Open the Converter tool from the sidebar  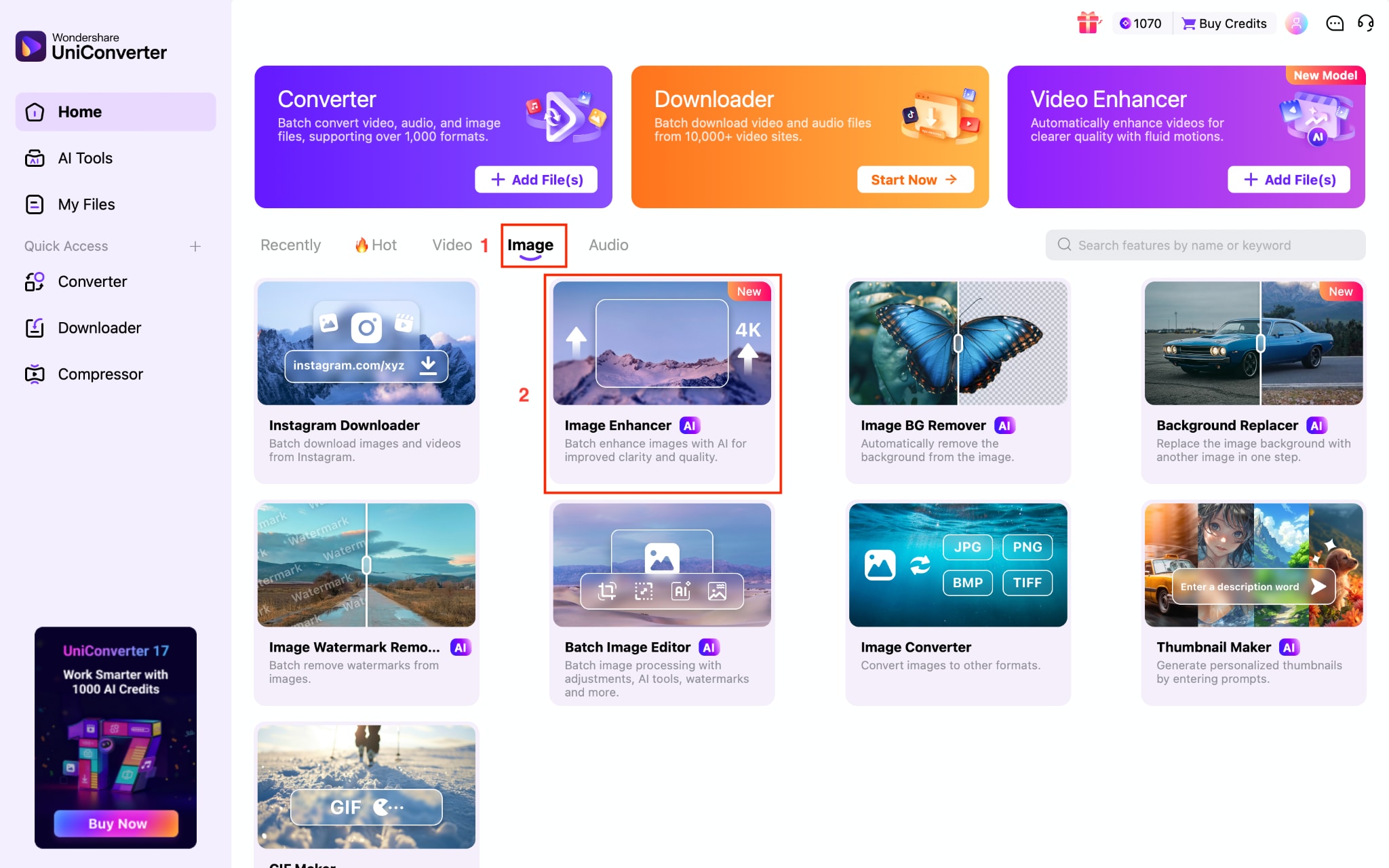tap(92, 281)
